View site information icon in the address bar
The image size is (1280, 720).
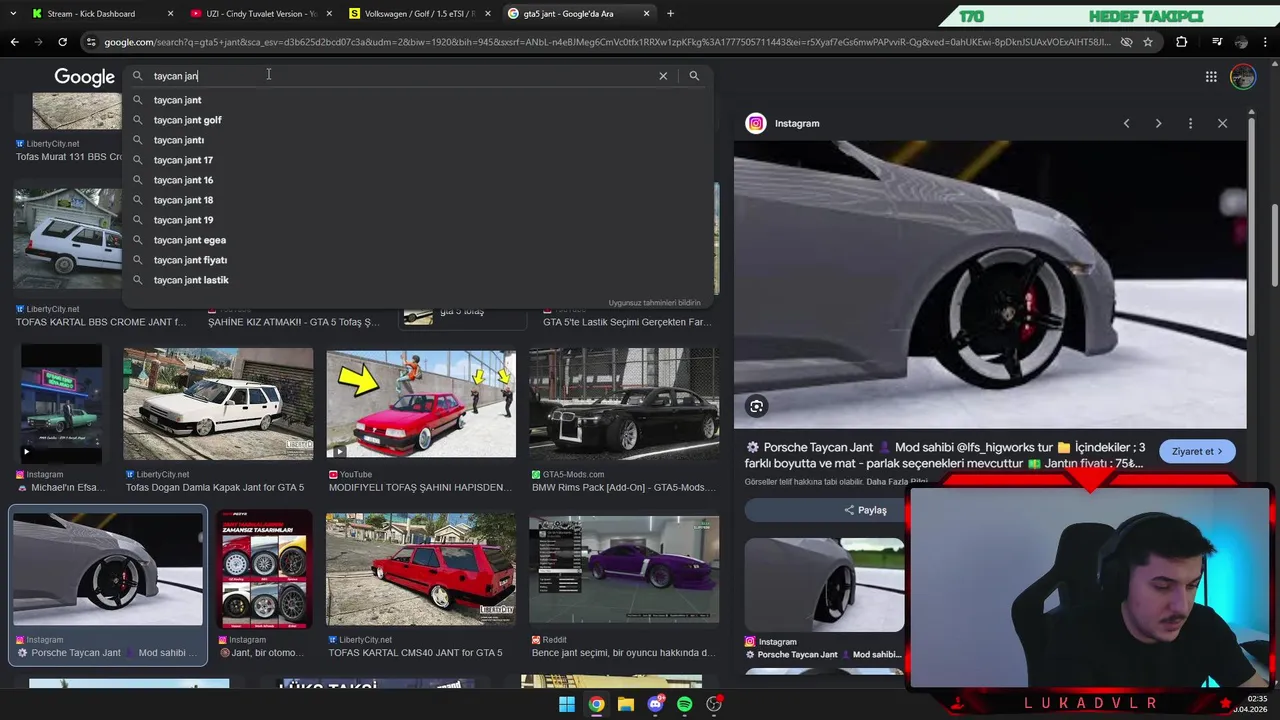click(91, 42)
